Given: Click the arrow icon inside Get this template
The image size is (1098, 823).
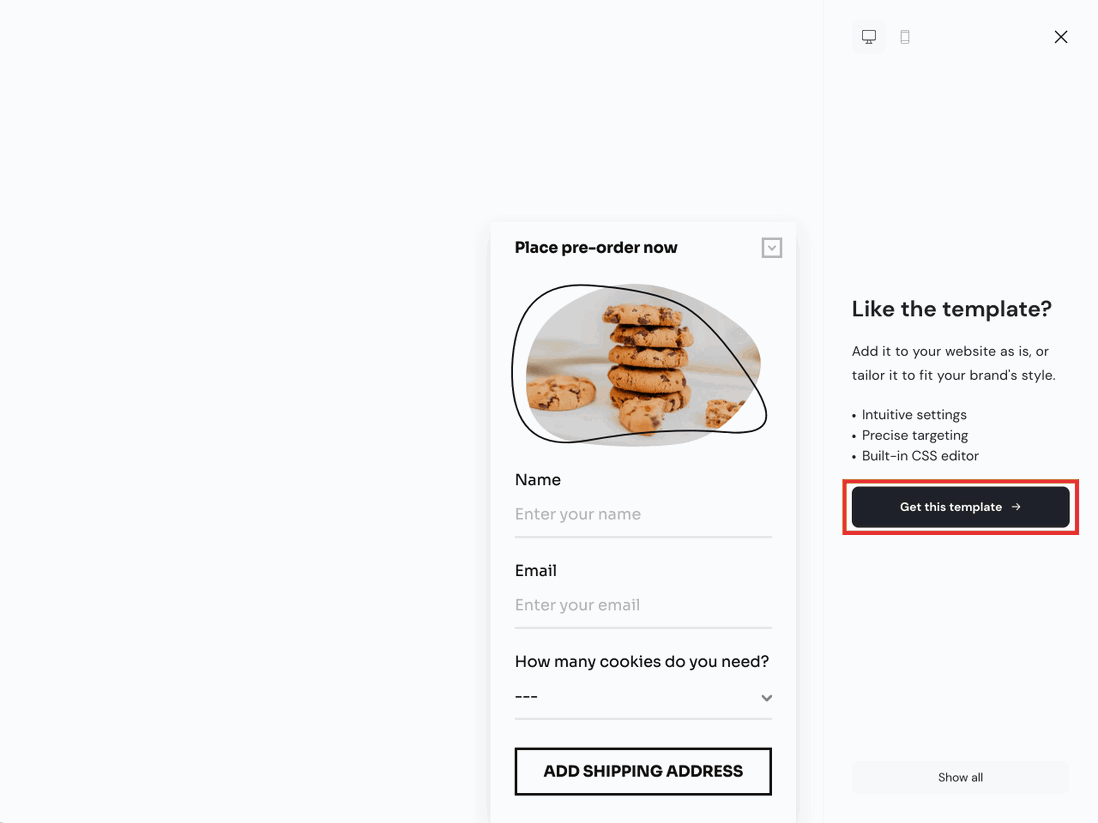Looking at the screenshot, I should click(1015, 507).
